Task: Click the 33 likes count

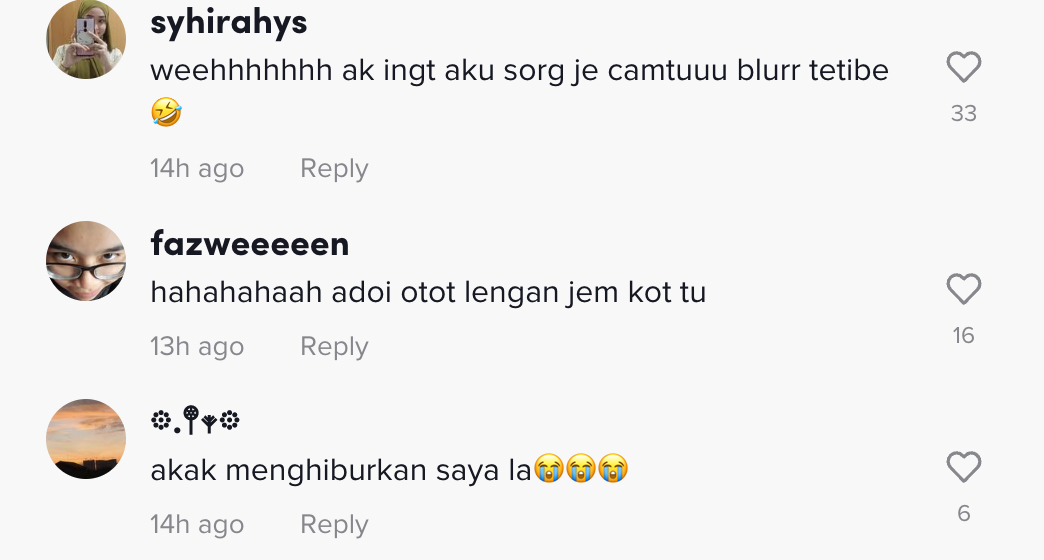Action: (x=963, y=113)
